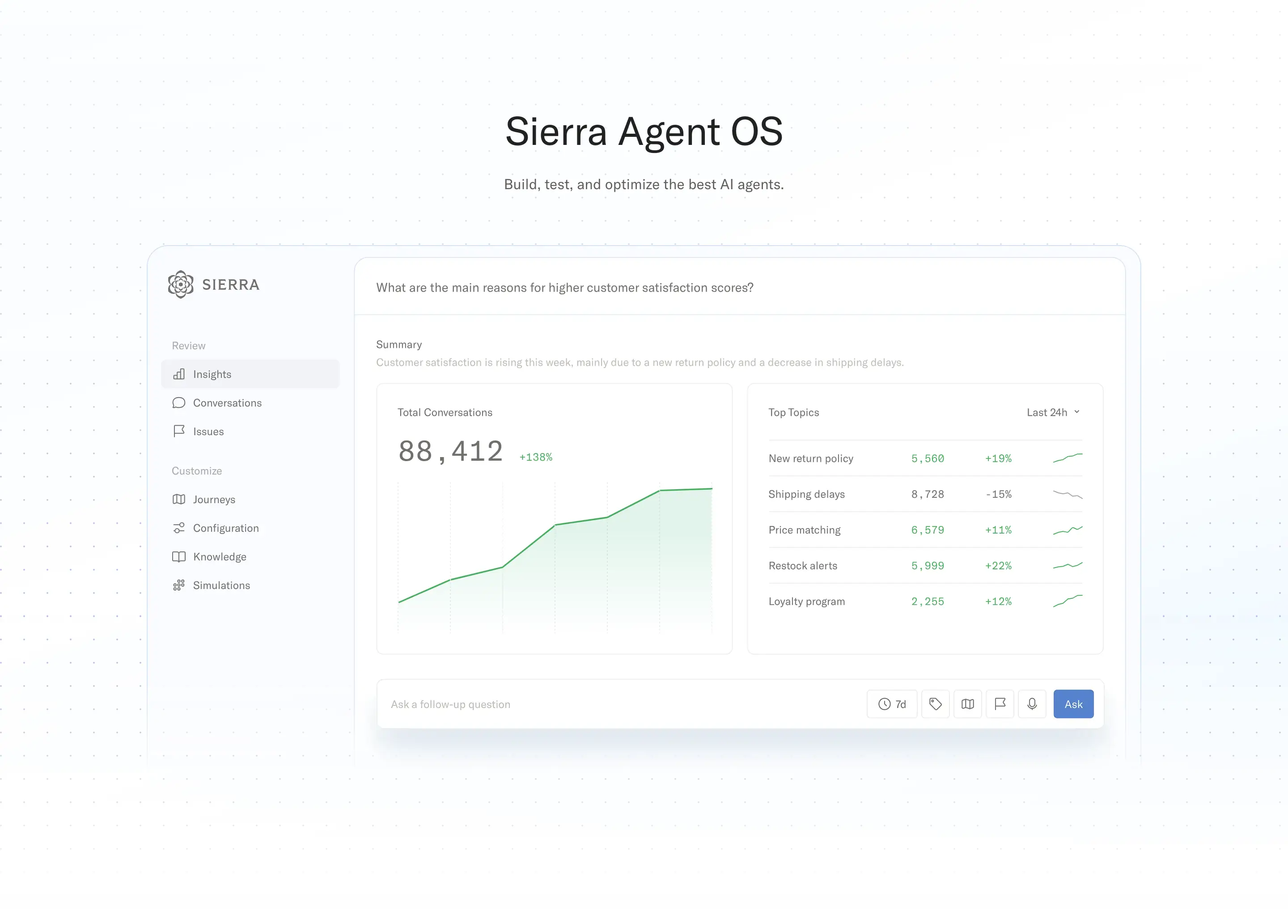The image size is (1288, 924).
Task: Click the map icon in ask bar
Action: point(968,704)
